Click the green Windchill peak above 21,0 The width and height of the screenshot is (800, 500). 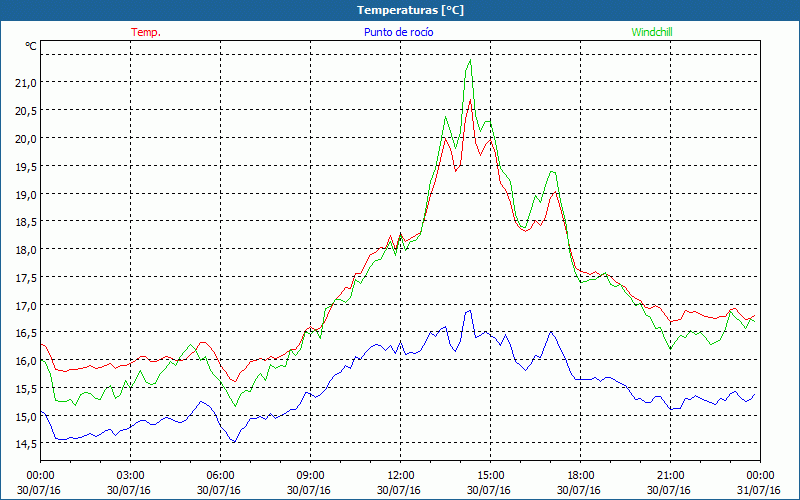[470, 60]
